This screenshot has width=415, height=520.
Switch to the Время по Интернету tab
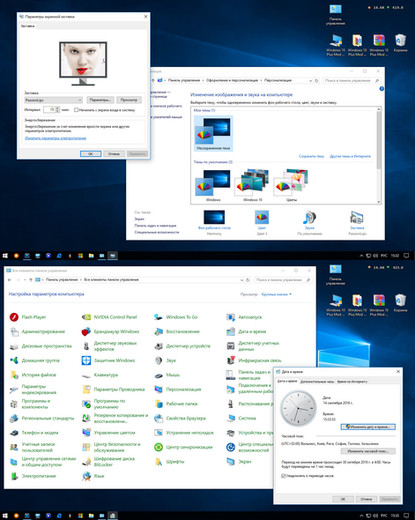pos(352,381)
